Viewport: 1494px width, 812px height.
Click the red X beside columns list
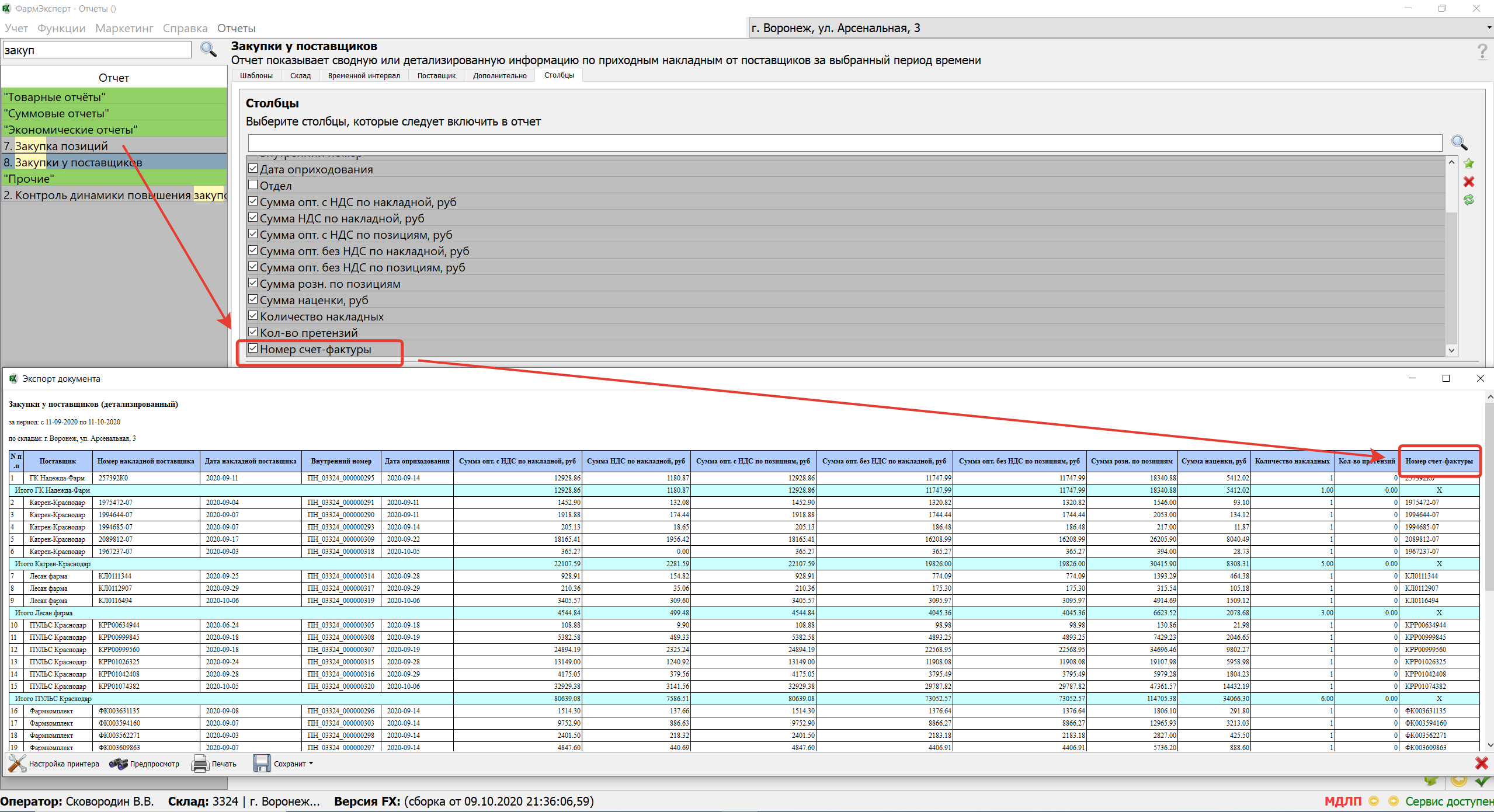[x=1468, y=182]
